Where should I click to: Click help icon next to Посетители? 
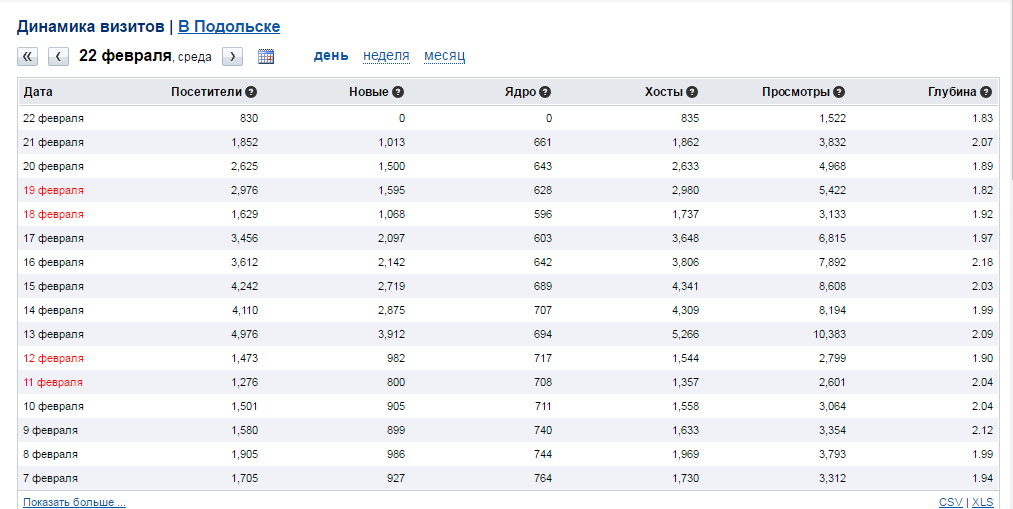251,92
